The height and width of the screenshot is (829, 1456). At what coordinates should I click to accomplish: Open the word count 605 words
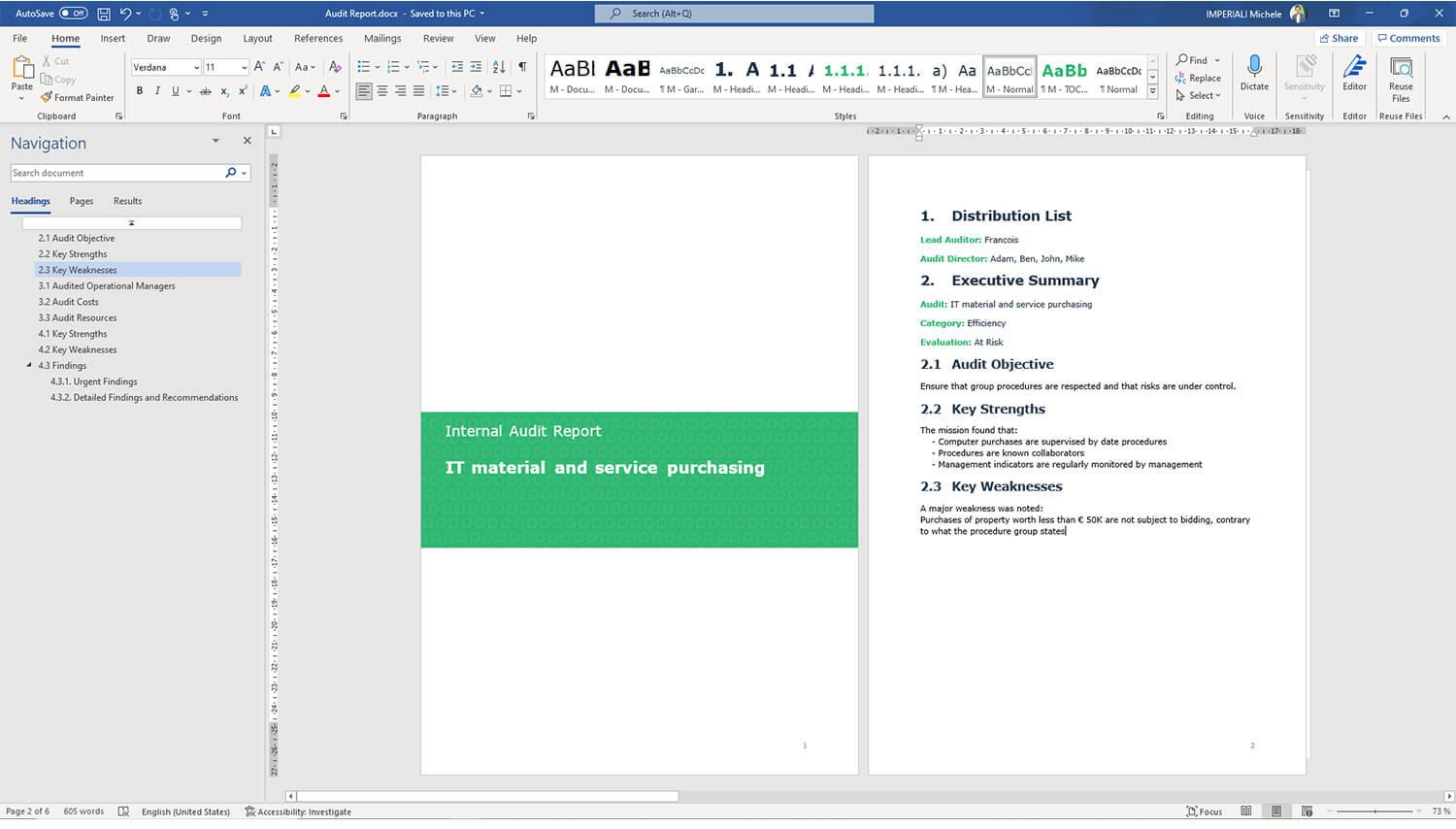pos(83,812)
